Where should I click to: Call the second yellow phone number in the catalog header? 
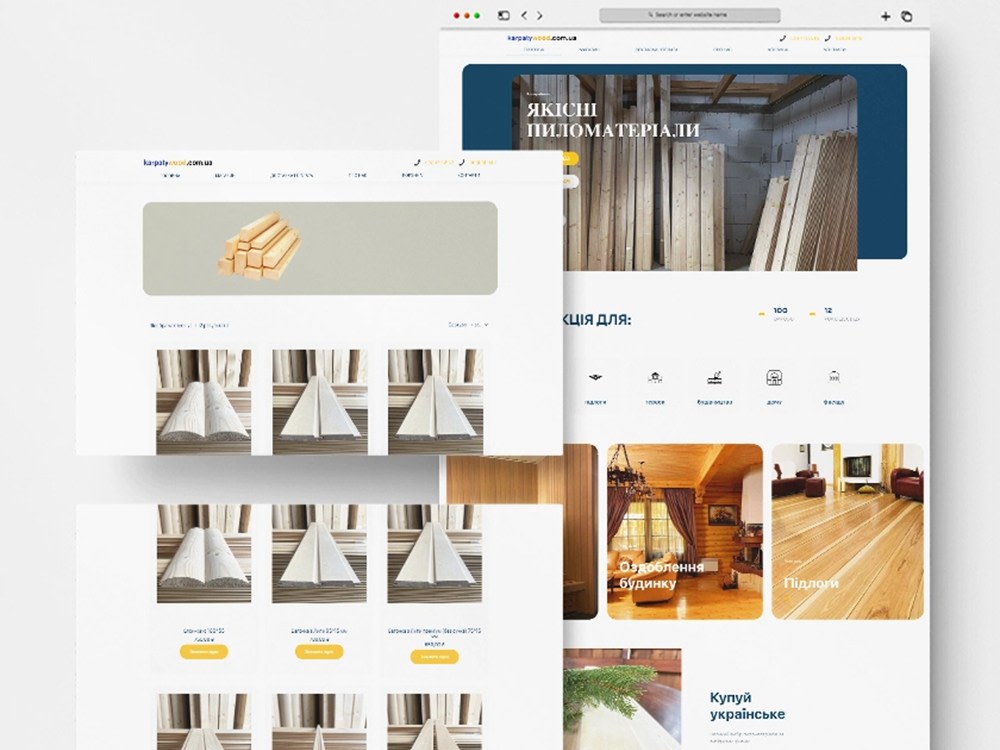point(483,163)
